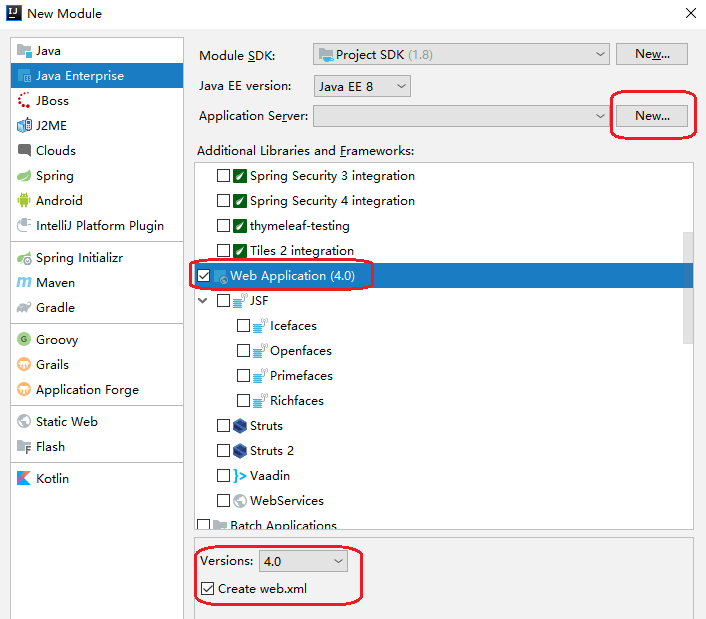Collapse the JSF tree node arrow

[x=204, y=301]
